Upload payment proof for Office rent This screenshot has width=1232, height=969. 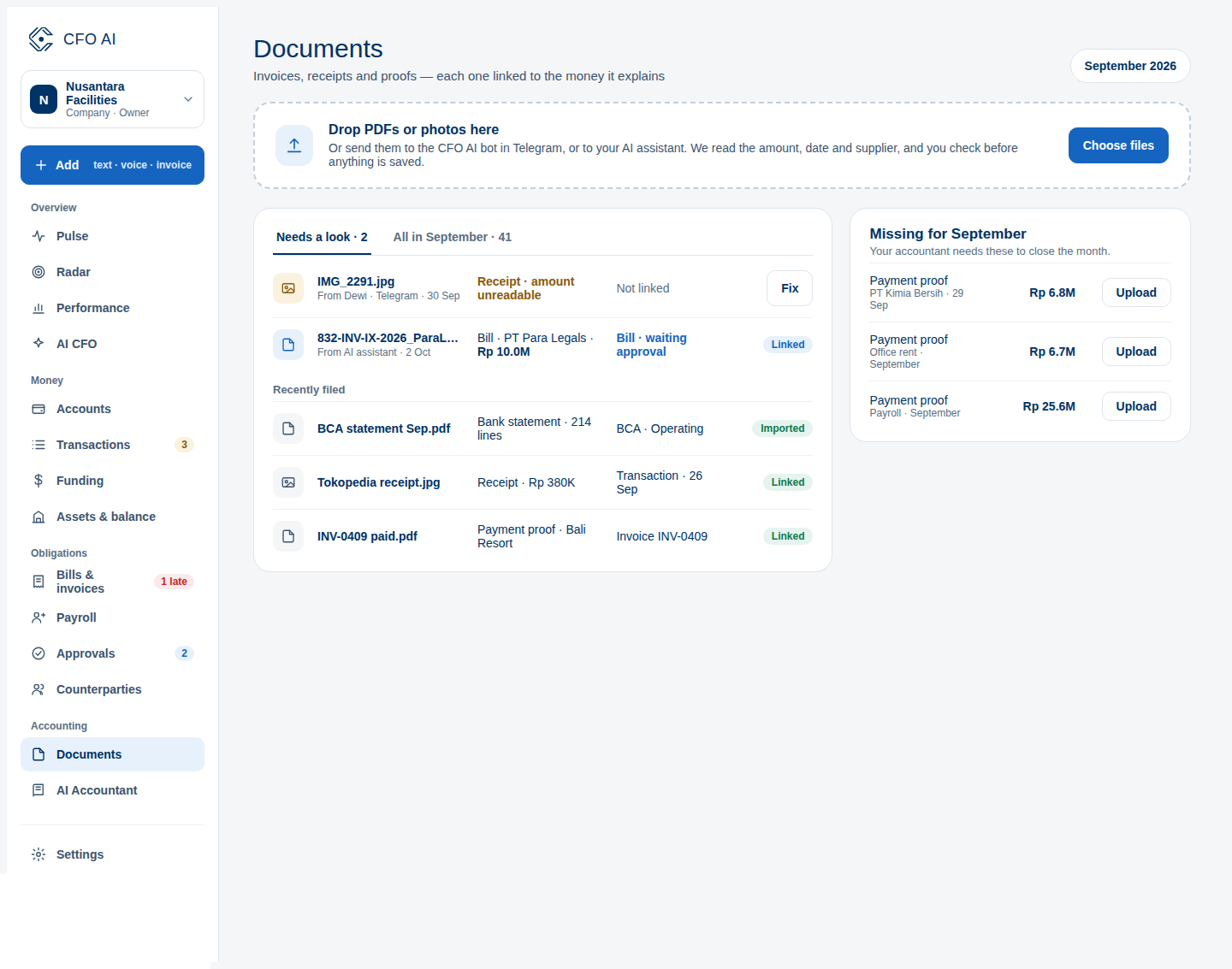1136,352
